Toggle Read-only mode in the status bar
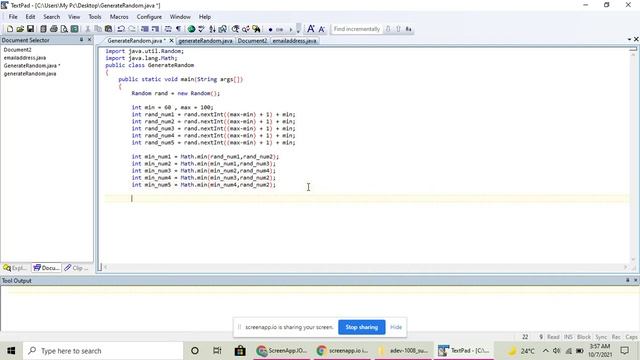Viewport: 640px width, 360px height. pyautogui.click(x=553, y=337)
